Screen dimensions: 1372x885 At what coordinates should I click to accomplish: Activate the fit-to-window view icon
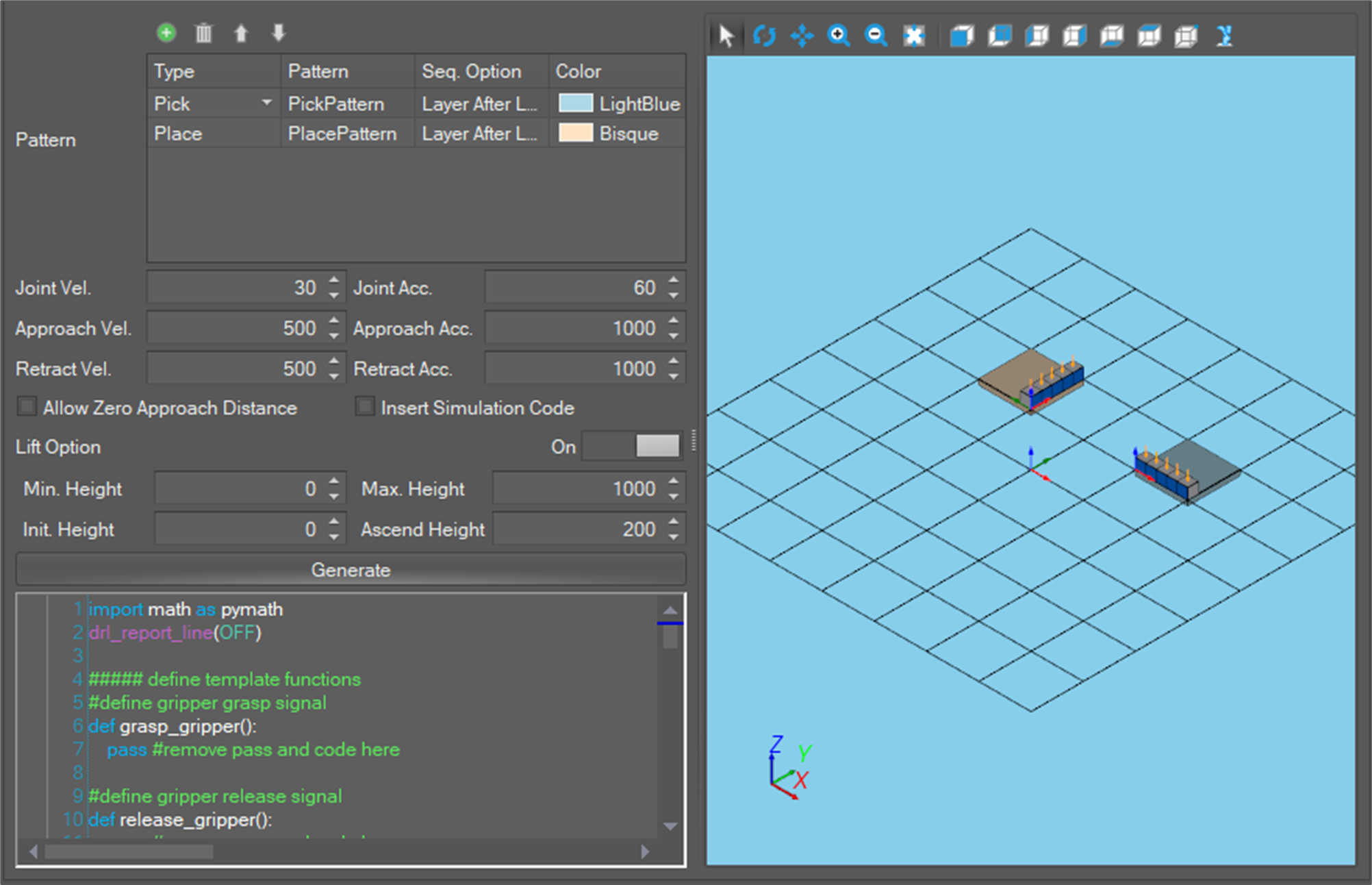click(x=915, y=36)
